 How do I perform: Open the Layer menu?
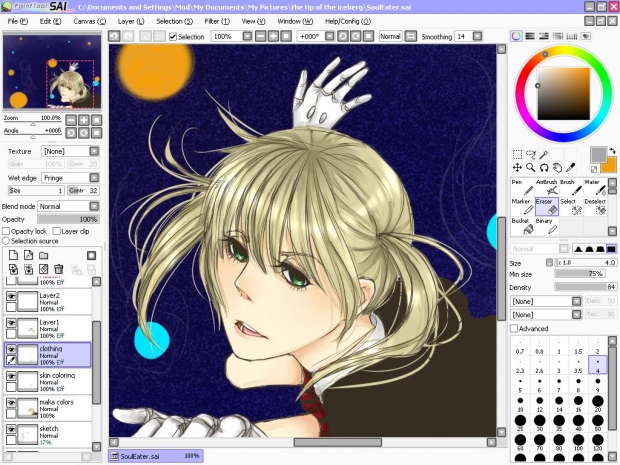131,21
